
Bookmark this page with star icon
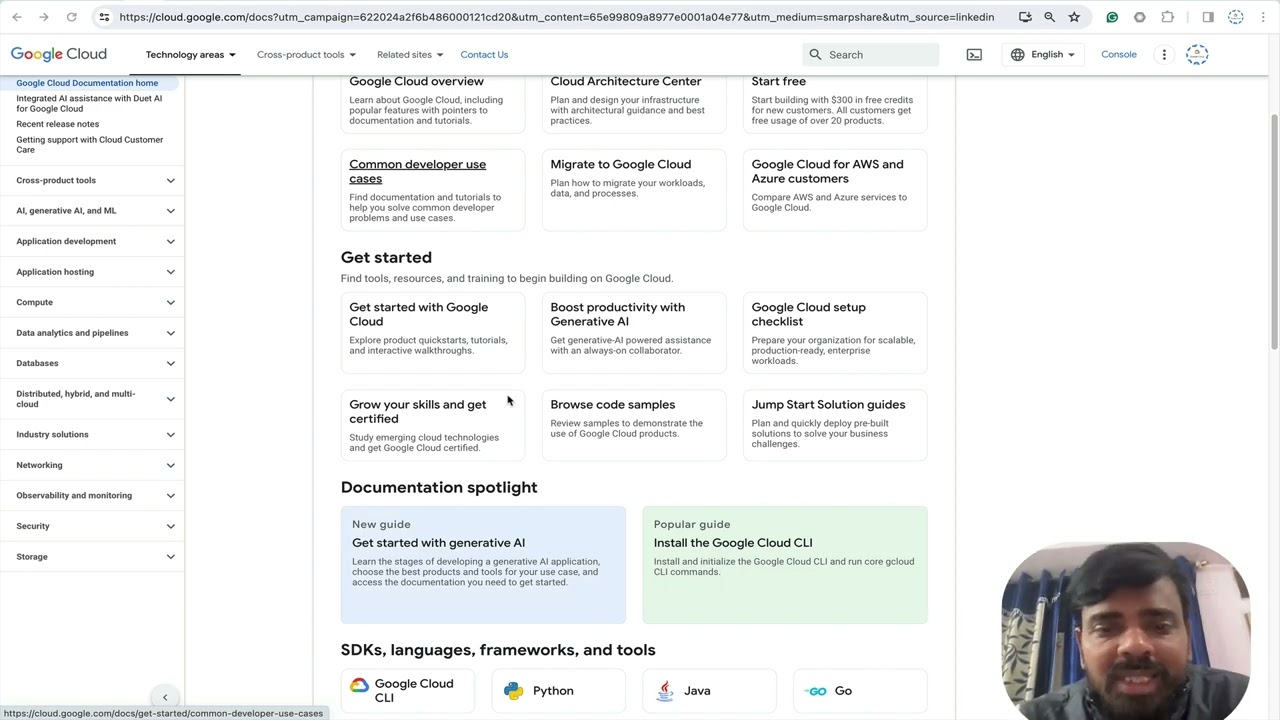(1074, 17)
